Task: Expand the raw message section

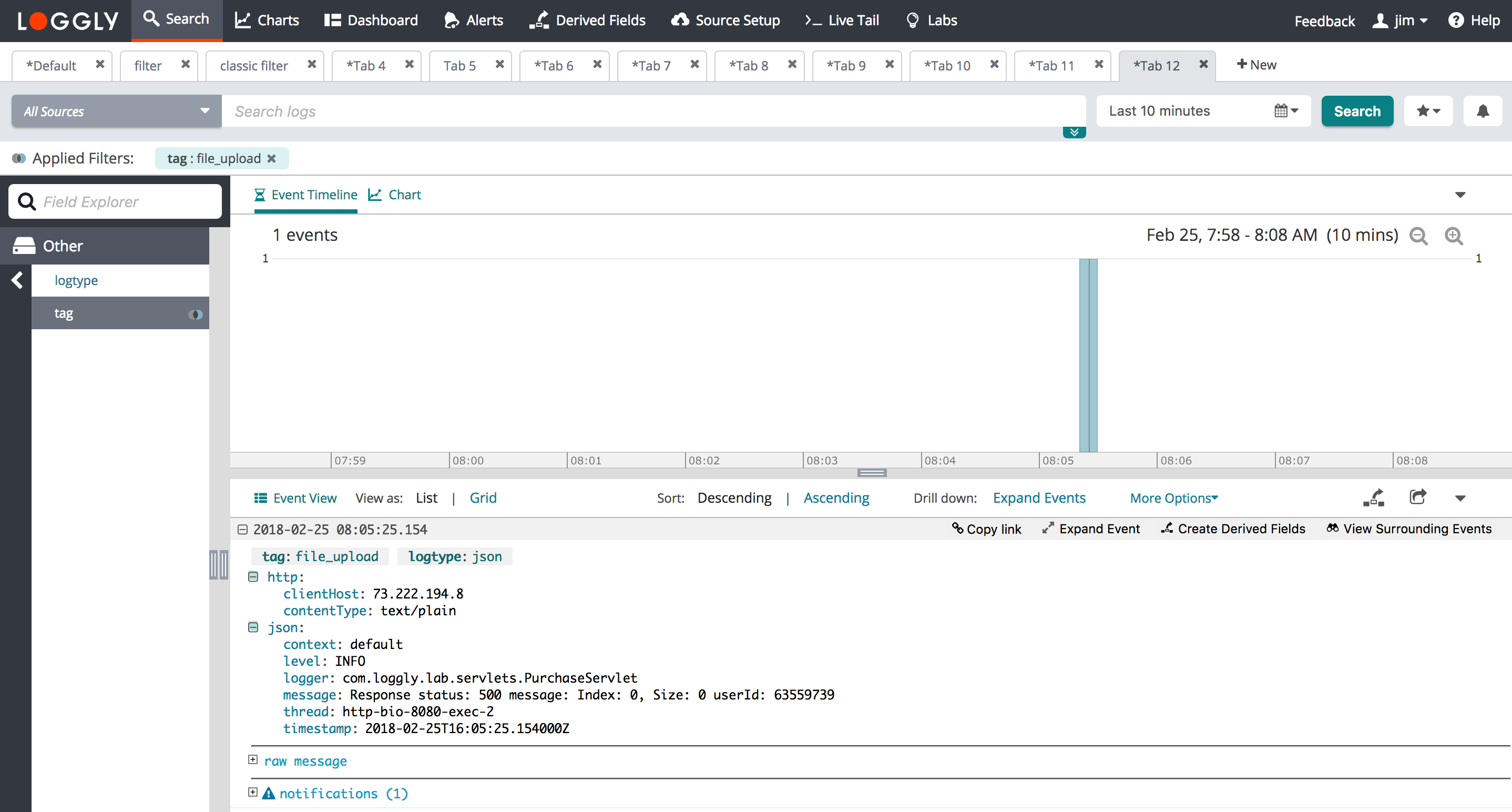Action: point(252,760)
